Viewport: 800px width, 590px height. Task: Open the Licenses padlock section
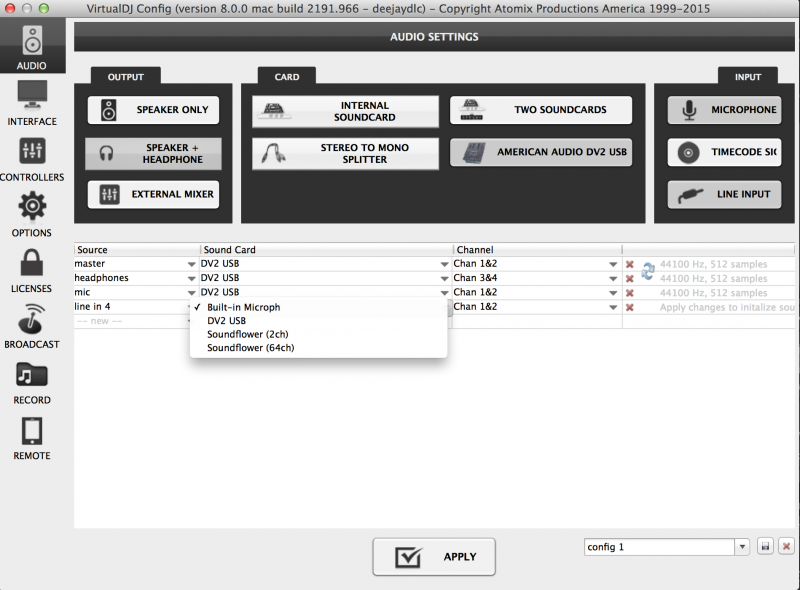point(32,271)
